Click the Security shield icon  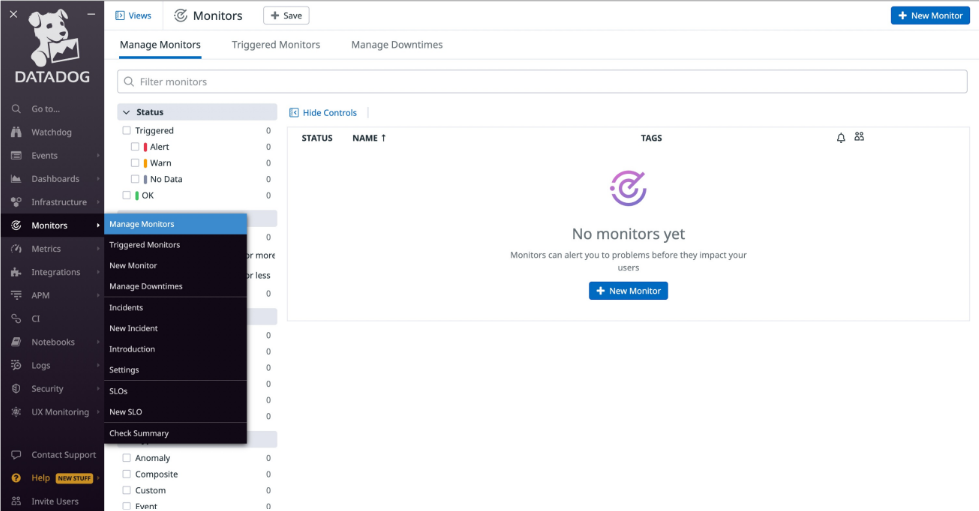pyautogui.click(x=16, y=389)
